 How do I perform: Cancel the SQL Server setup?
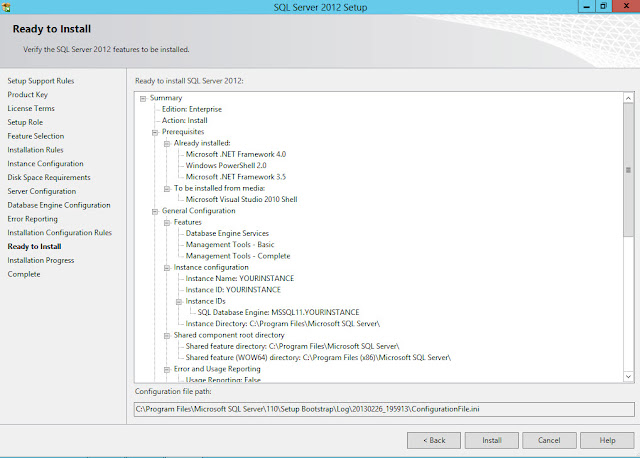549,440
